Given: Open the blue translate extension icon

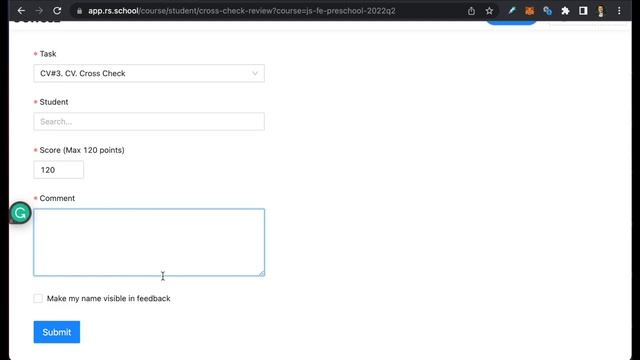Looking at the screenshot, I should [547, 11].
